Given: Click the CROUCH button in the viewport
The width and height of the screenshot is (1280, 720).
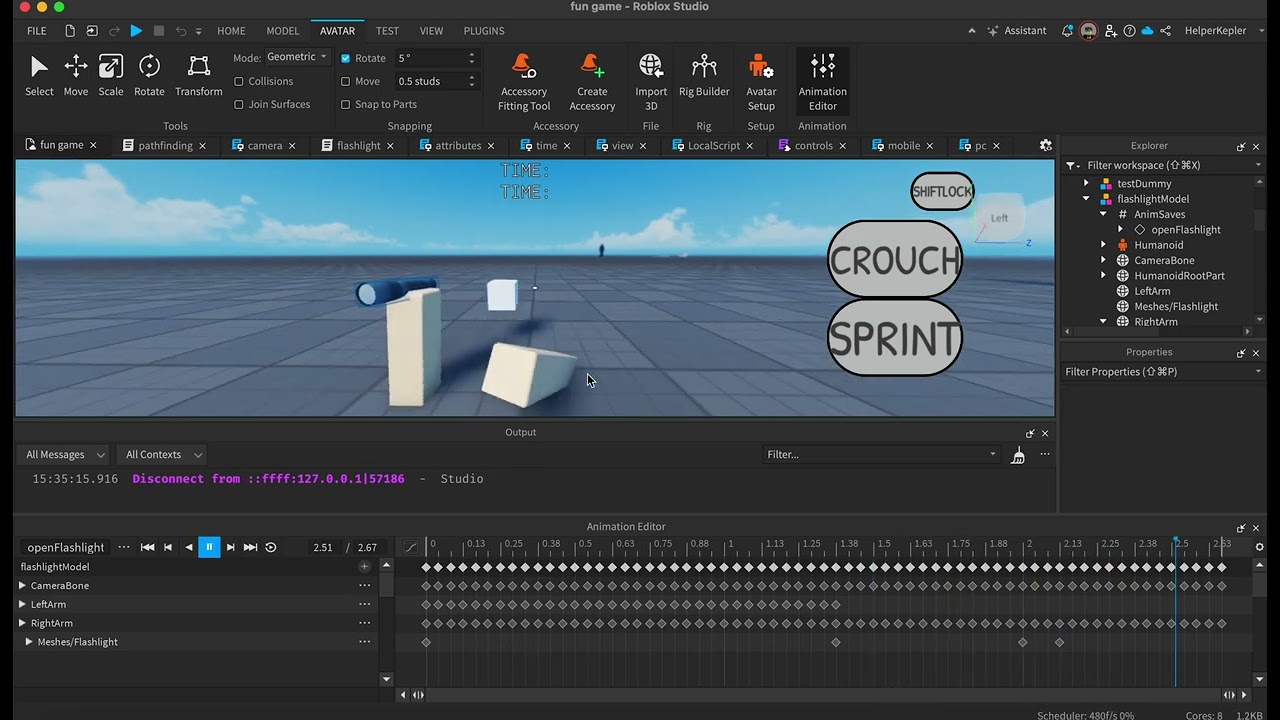Looking at the screenshot, I should pyautogui.click(x=894, y=259).
